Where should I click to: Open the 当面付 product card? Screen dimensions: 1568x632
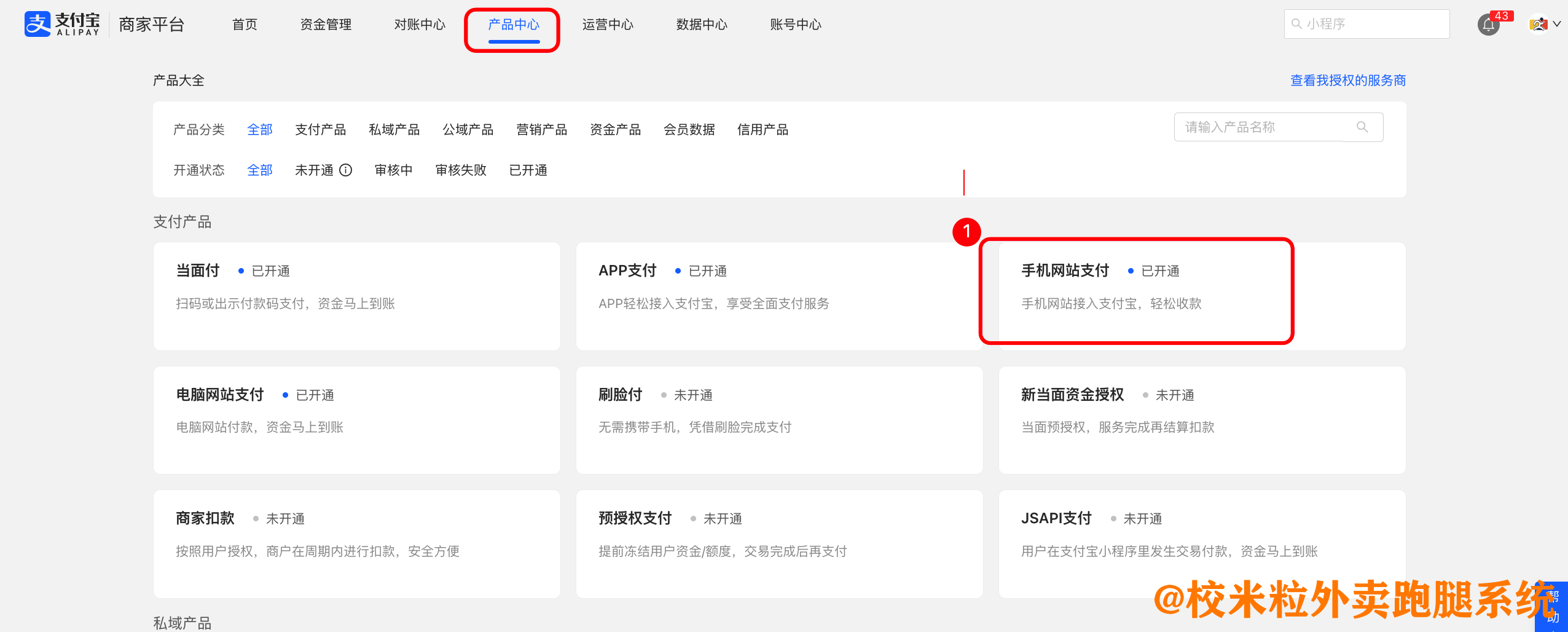click(356, 296)
